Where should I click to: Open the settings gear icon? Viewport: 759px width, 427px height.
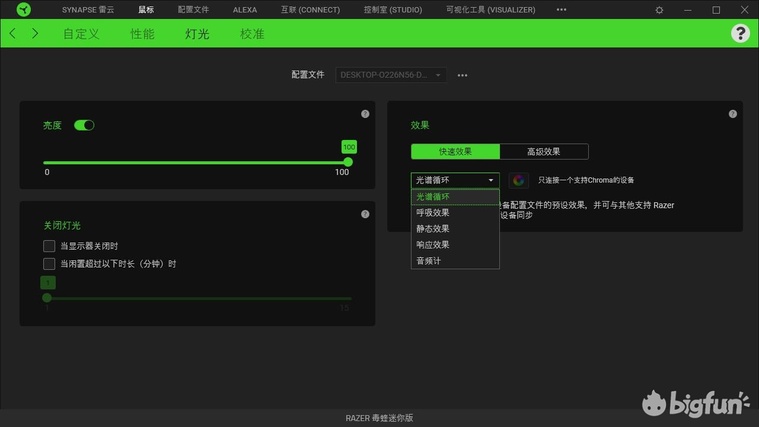pos(659,10)
